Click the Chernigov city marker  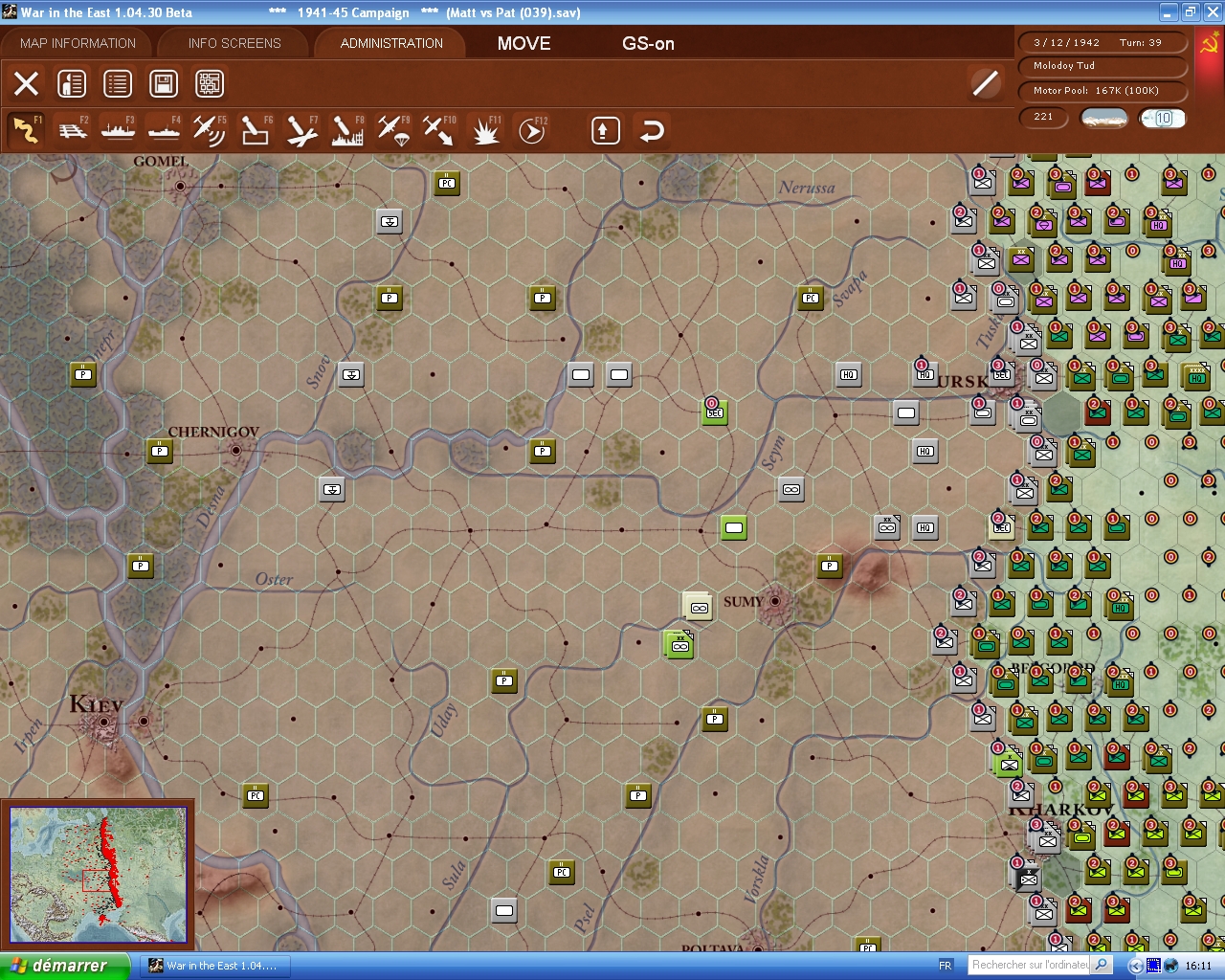(x=237, y=449)
